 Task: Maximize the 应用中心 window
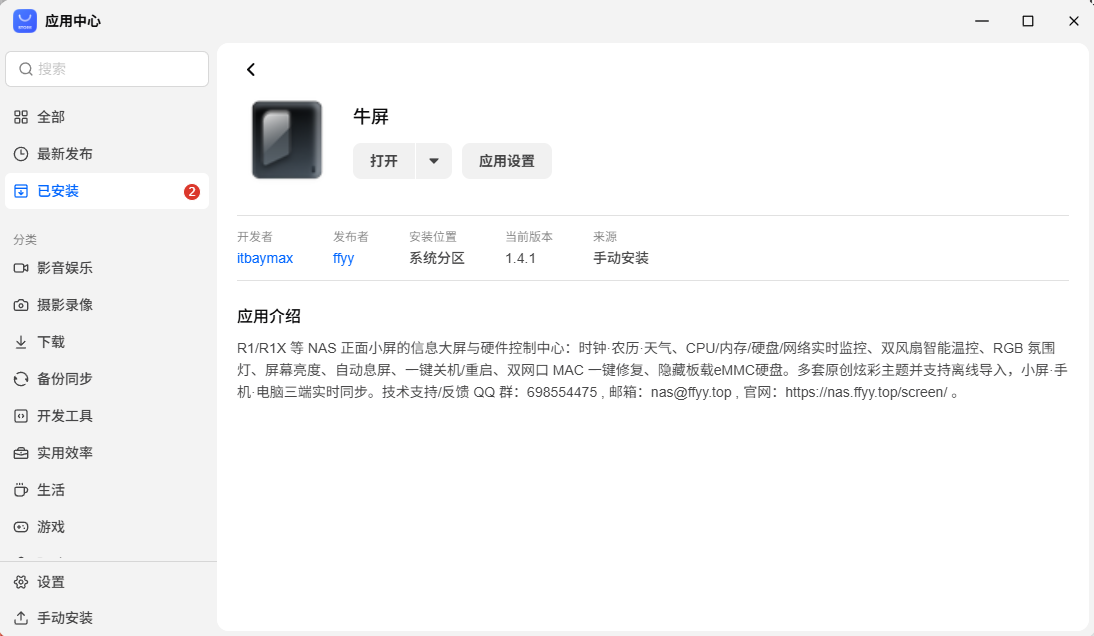point(1028,21)
